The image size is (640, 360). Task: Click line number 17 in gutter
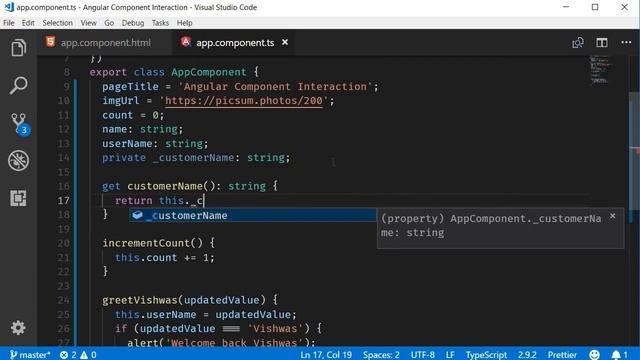tap(64, 200)
